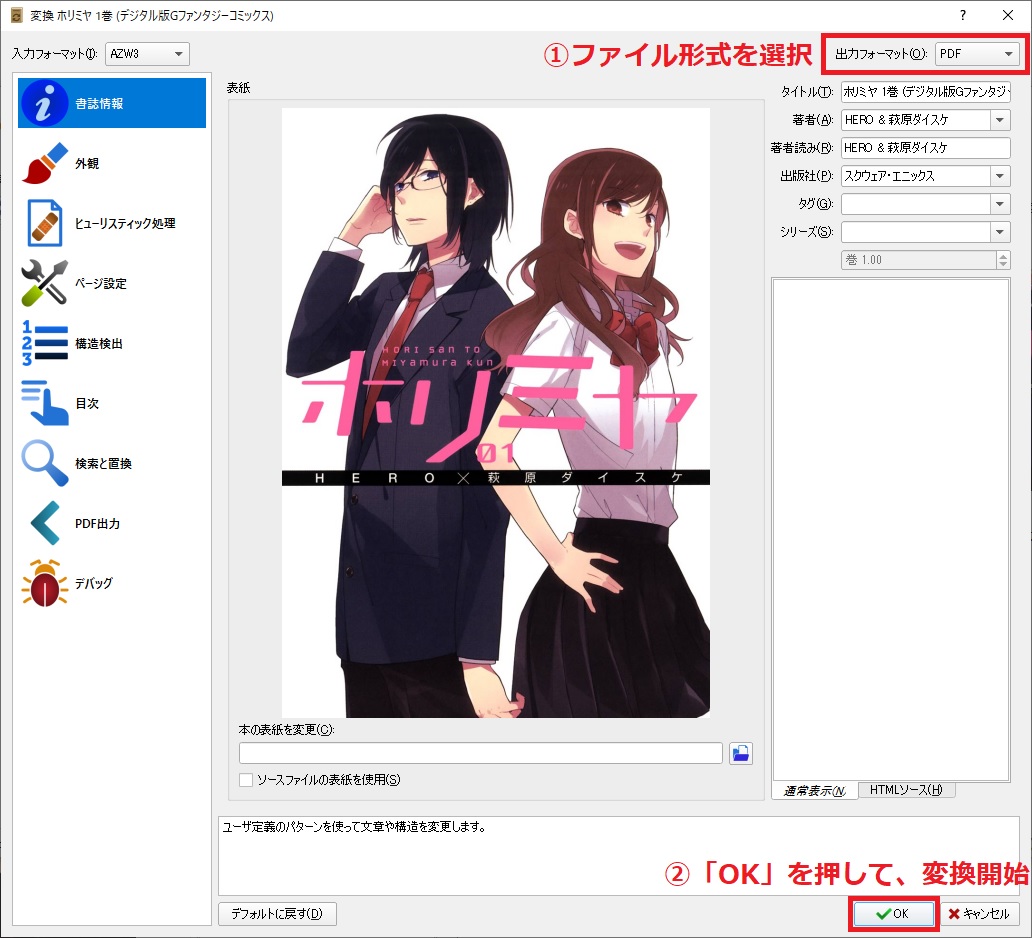Click デフォルトに戻す restore defaults button
1032x938 pixels.
277,914
